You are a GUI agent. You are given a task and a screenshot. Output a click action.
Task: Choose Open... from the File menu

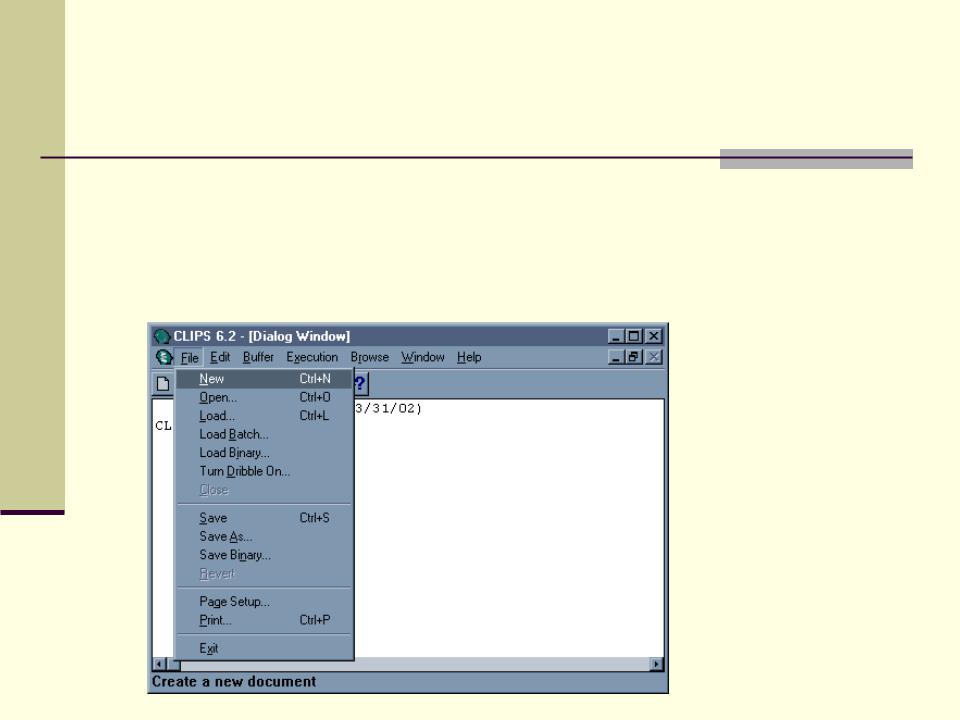tap(264, 397)
